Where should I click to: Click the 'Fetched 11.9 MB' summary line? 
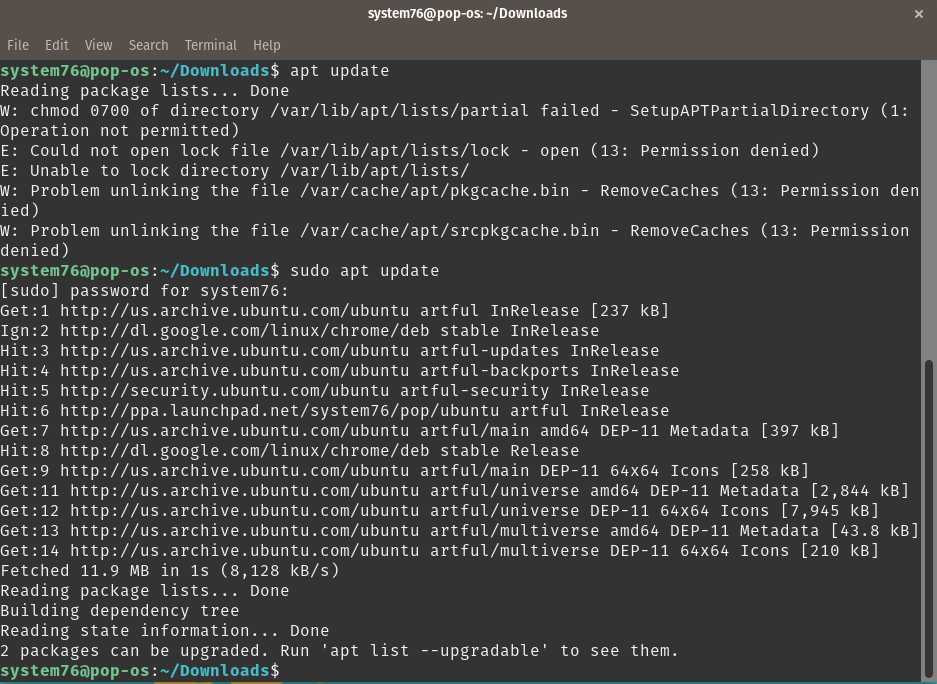170,570
